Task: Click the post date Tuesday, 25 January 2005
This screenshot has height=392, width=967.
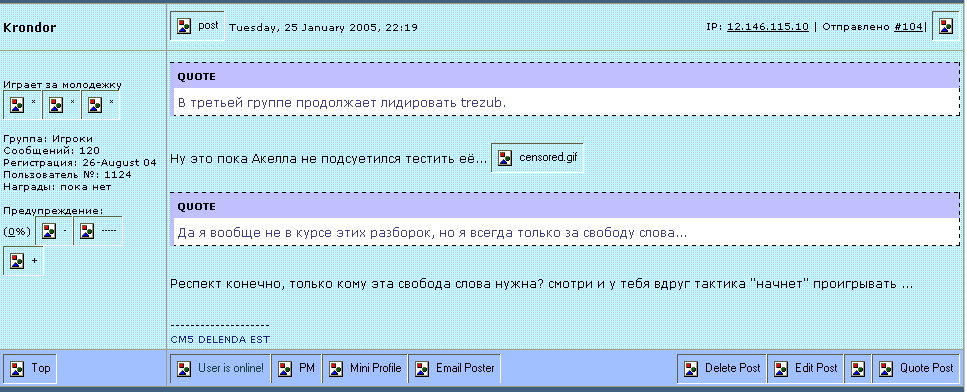Action: click(323, 27)
